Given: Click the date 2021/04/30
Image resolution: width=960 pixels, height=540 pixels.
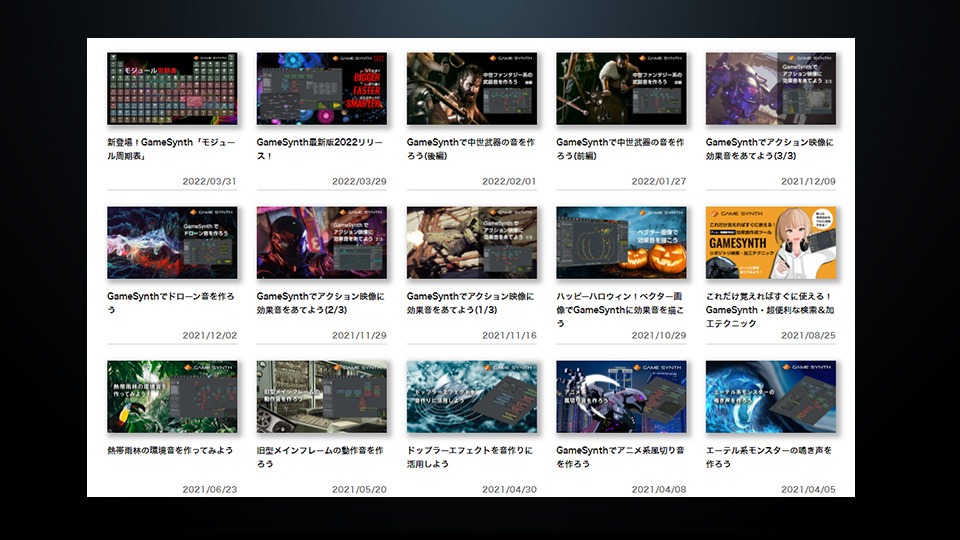Looking at the screenshot, I should pyautogui.click(x=509, y=489).
